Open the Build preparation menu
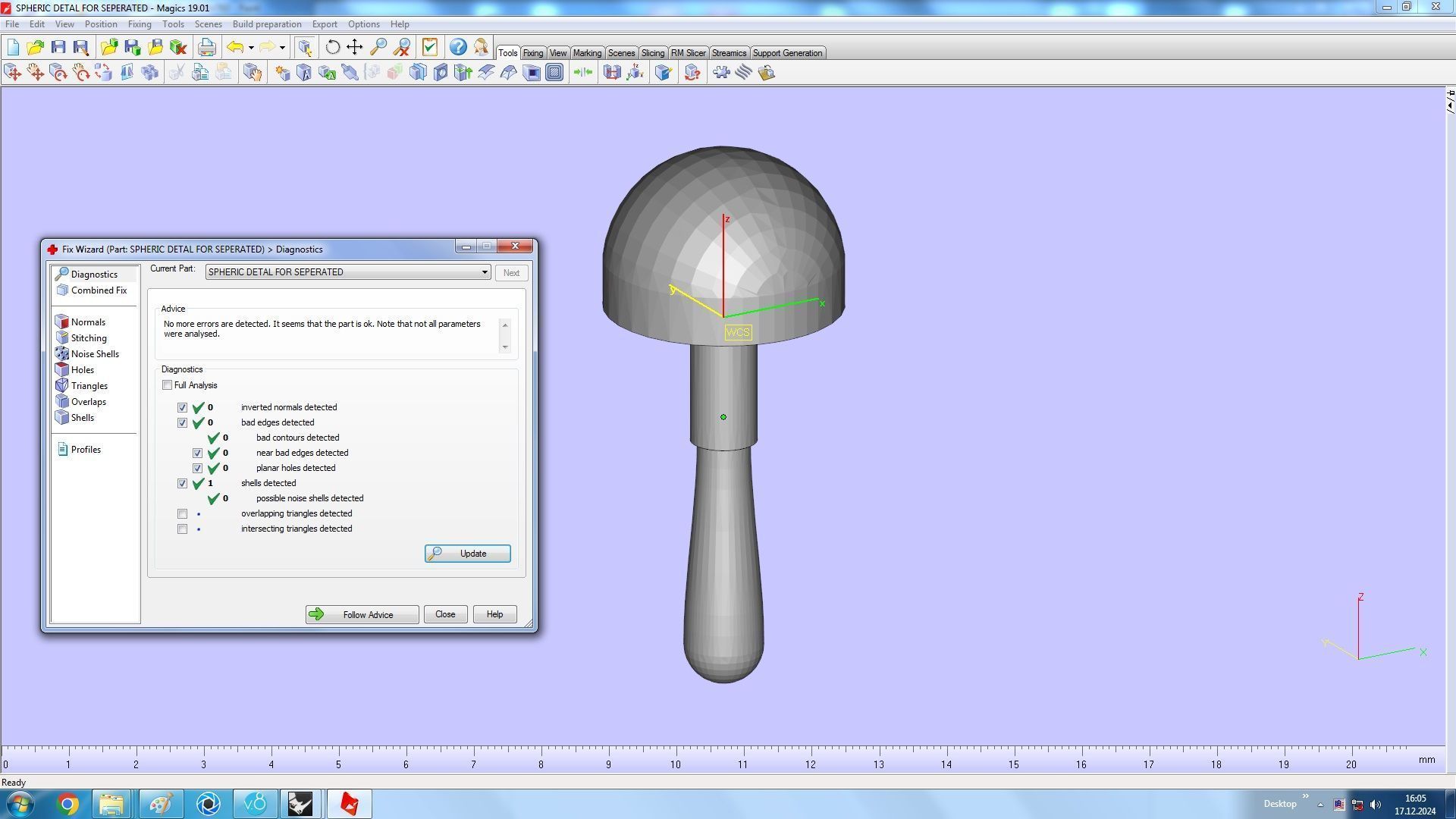This screenshot has width=1456, height=819. coord(266,24)
